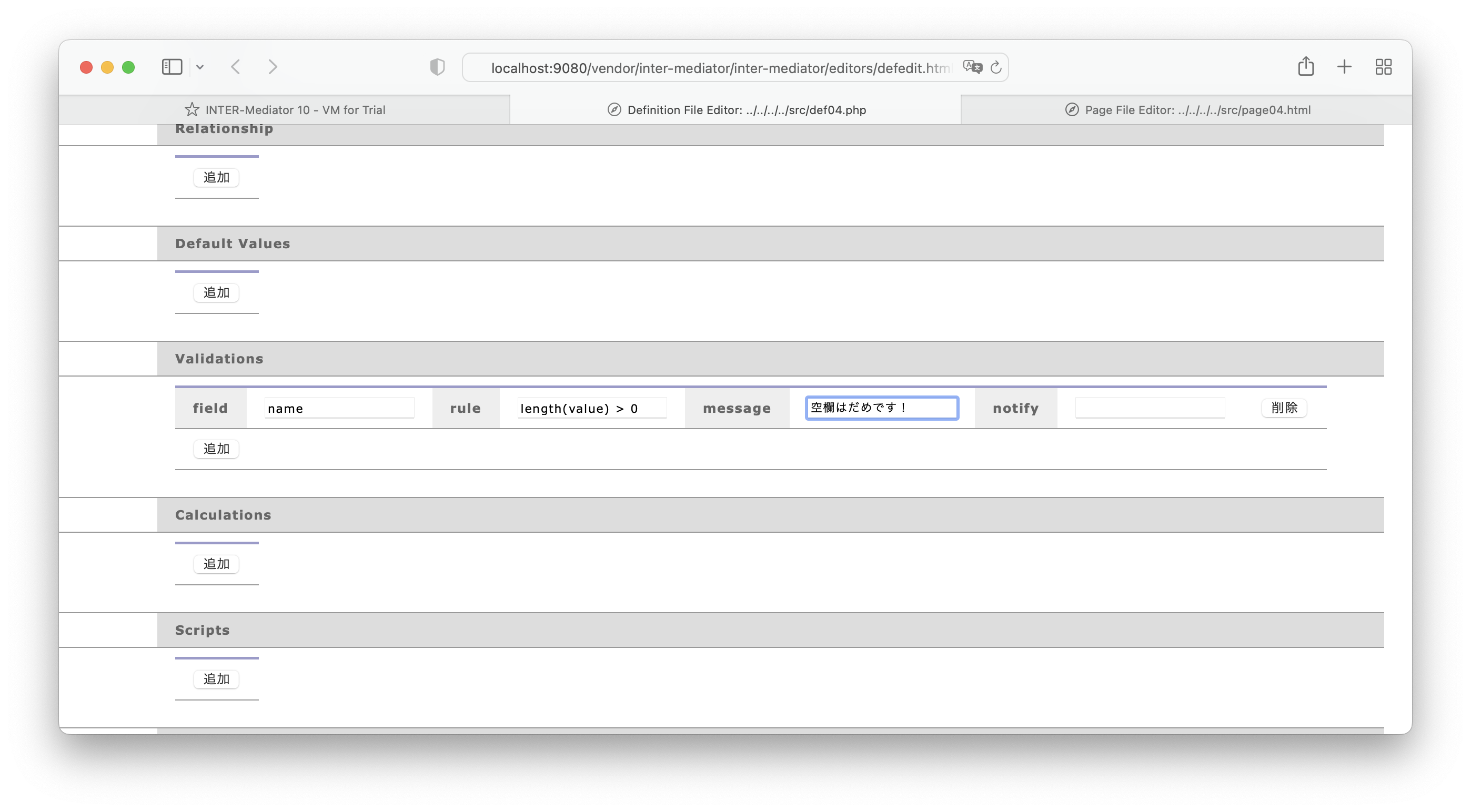Go forward with the right arrow
Screen dimensions: 1471x812
(273, 67)
